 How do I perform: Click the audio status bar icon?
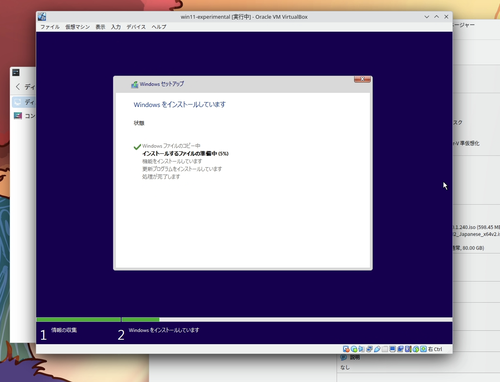click(361, 349)
